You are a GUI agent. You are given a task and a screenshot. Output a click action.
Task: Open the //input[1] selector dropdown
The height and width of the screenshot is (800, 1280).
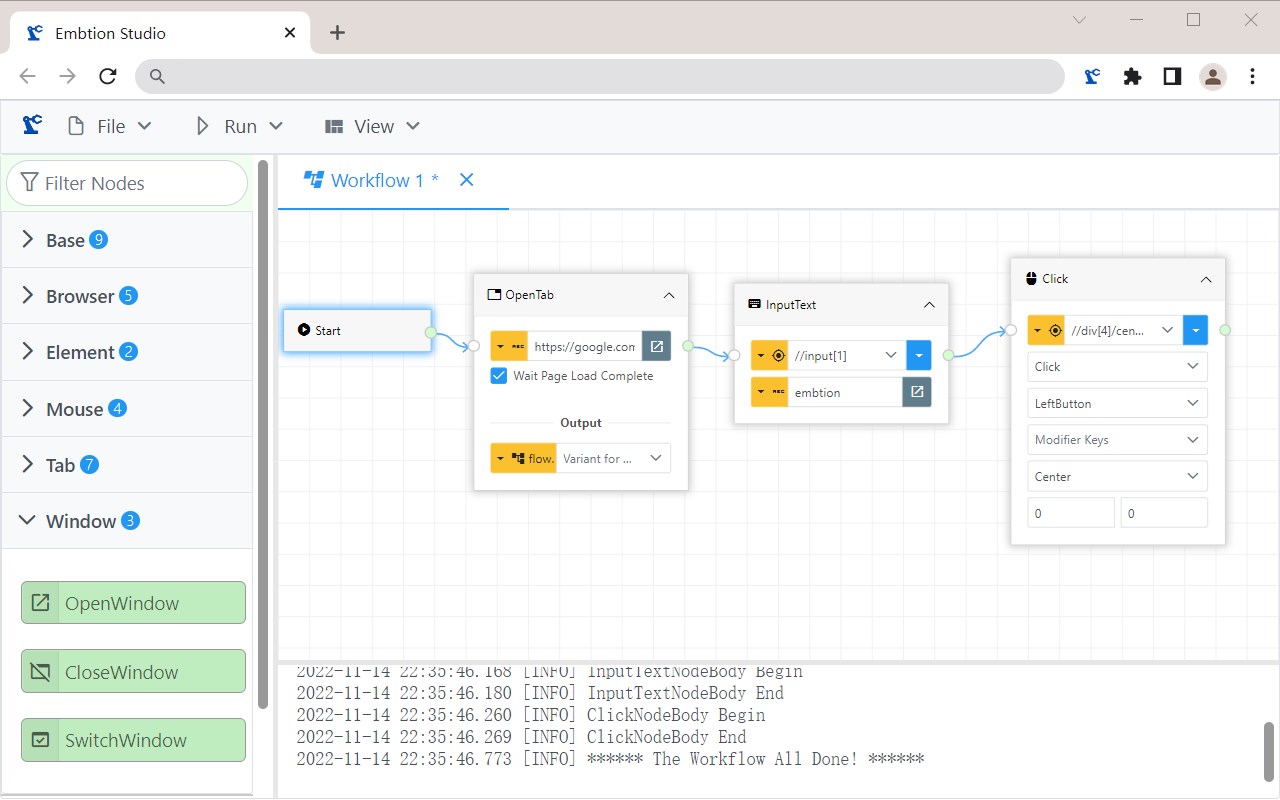pyautogui.click(x=846, y=355)
